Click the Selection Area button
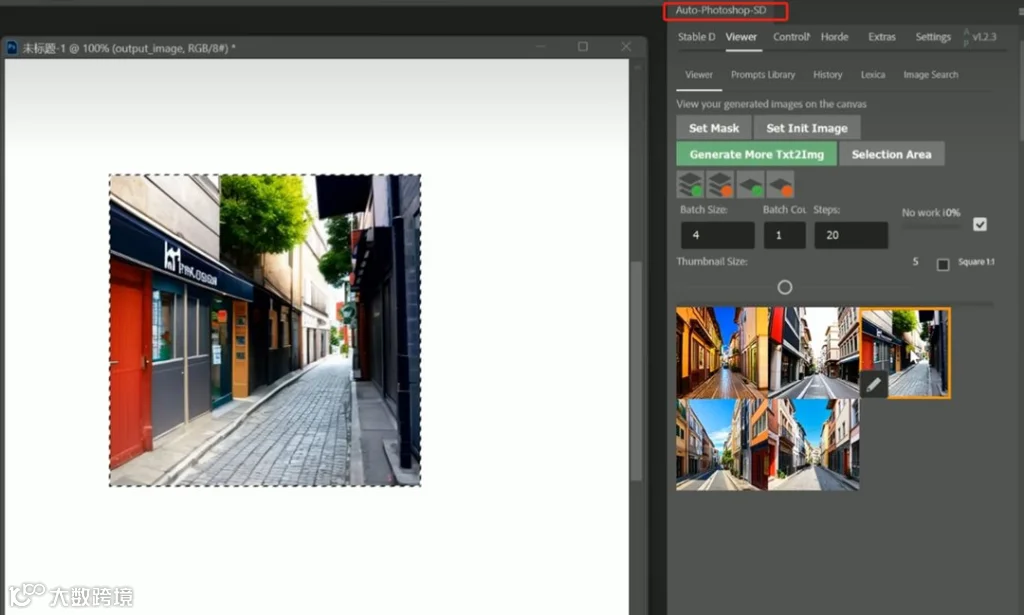 click(891, 154)
